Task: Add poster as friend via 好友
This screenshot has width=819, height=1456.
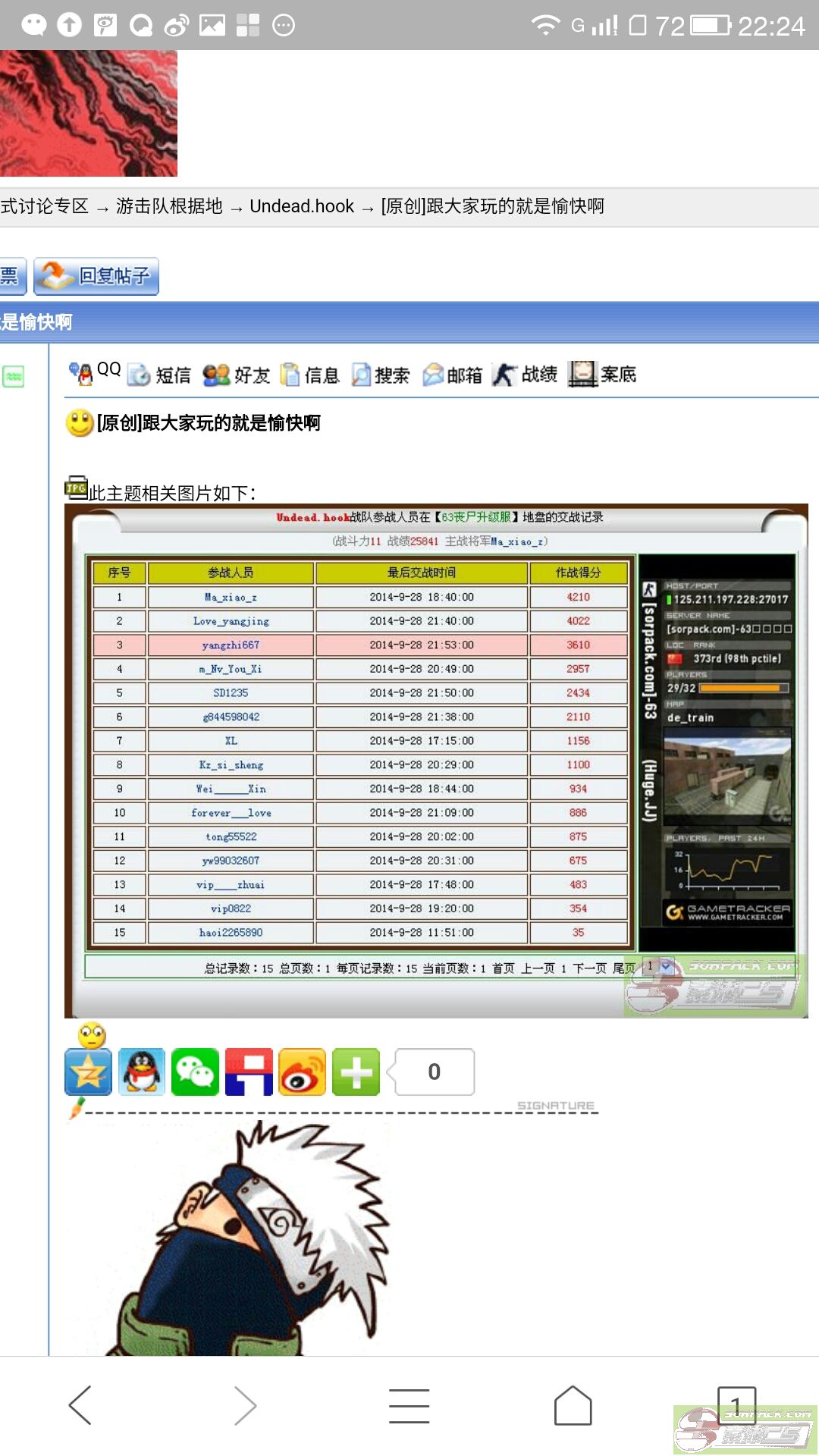Action: point(237,375)
